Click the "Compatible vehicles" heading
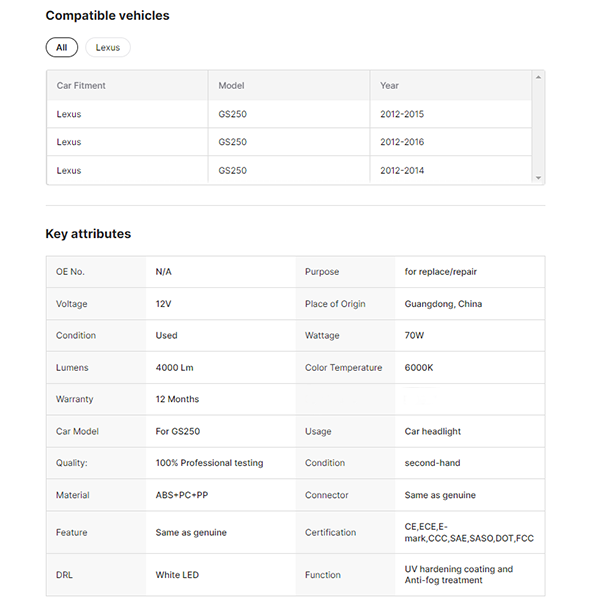This screenshot has width=600, height=600. [107, 15]
